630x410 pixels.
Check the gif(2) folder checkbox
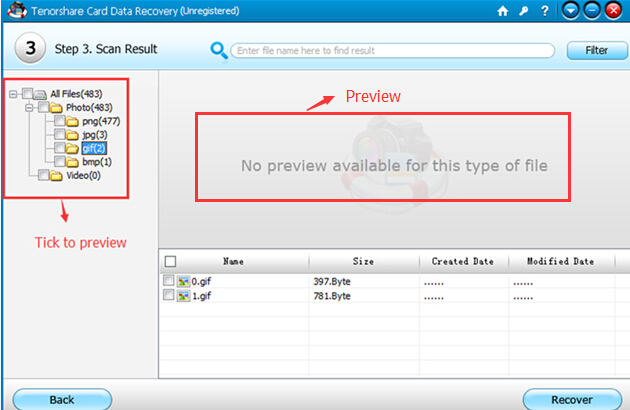59,148
